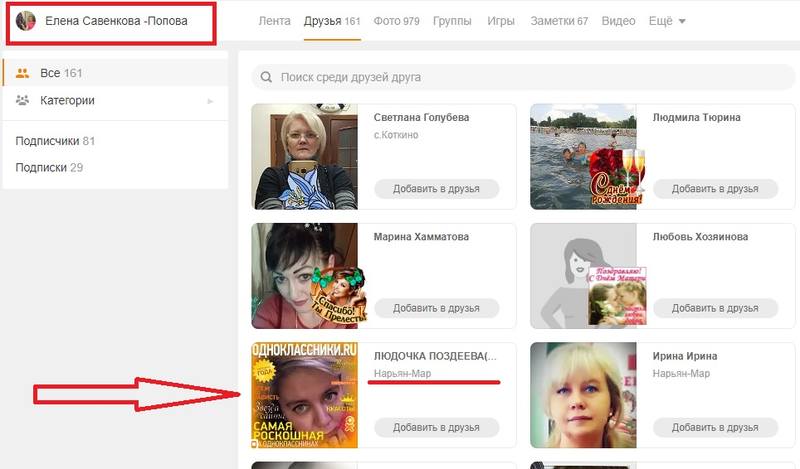The image size is (800, 469).
Task: Open ЛЮДОЧКА ПОЗДЕЕВА profile name
Action: tap(435, 356)
